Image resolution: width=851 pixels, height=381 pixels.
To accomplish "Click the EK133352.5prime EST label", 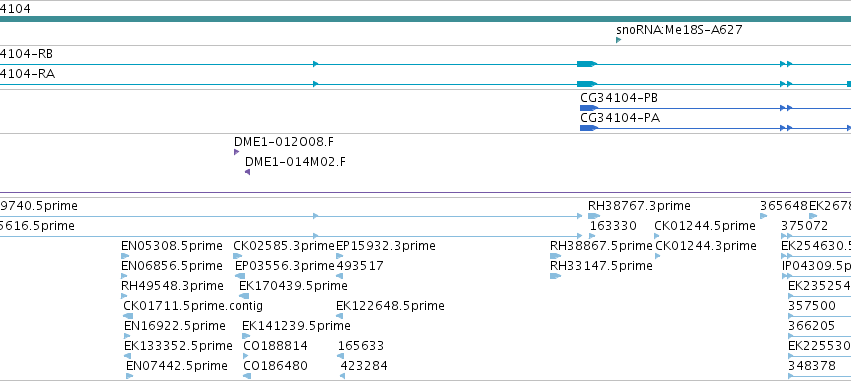I will [x=178, y=346].
